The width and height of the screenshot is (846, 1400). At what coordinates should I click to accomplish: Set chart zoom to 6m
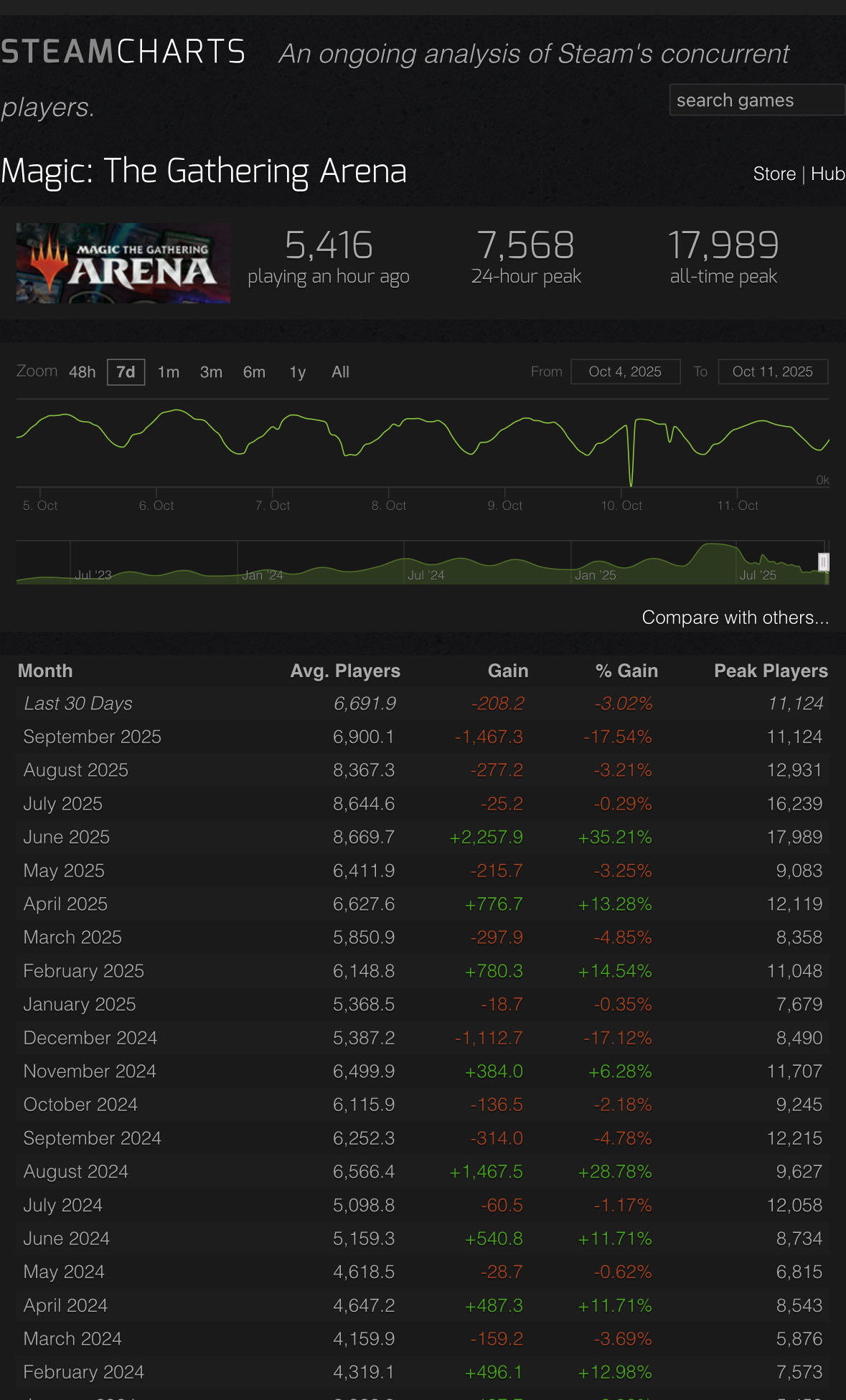tap(254, 372)
